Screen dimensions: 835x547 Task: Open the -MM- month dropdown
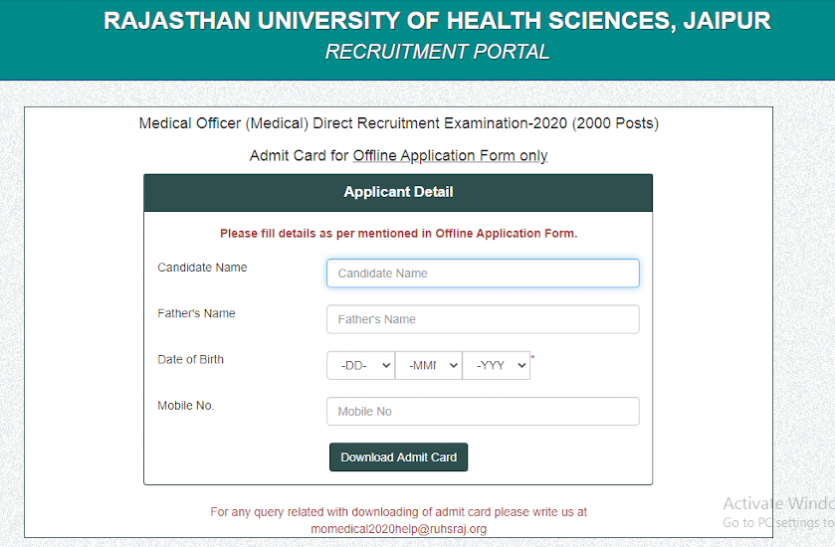pyautogui.click(x=428, y=365)
